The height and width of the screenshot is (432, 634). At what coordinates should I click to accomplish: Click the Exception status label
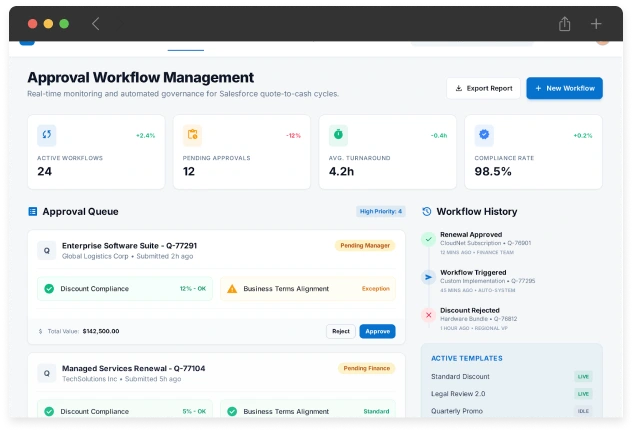click(376, 289)
